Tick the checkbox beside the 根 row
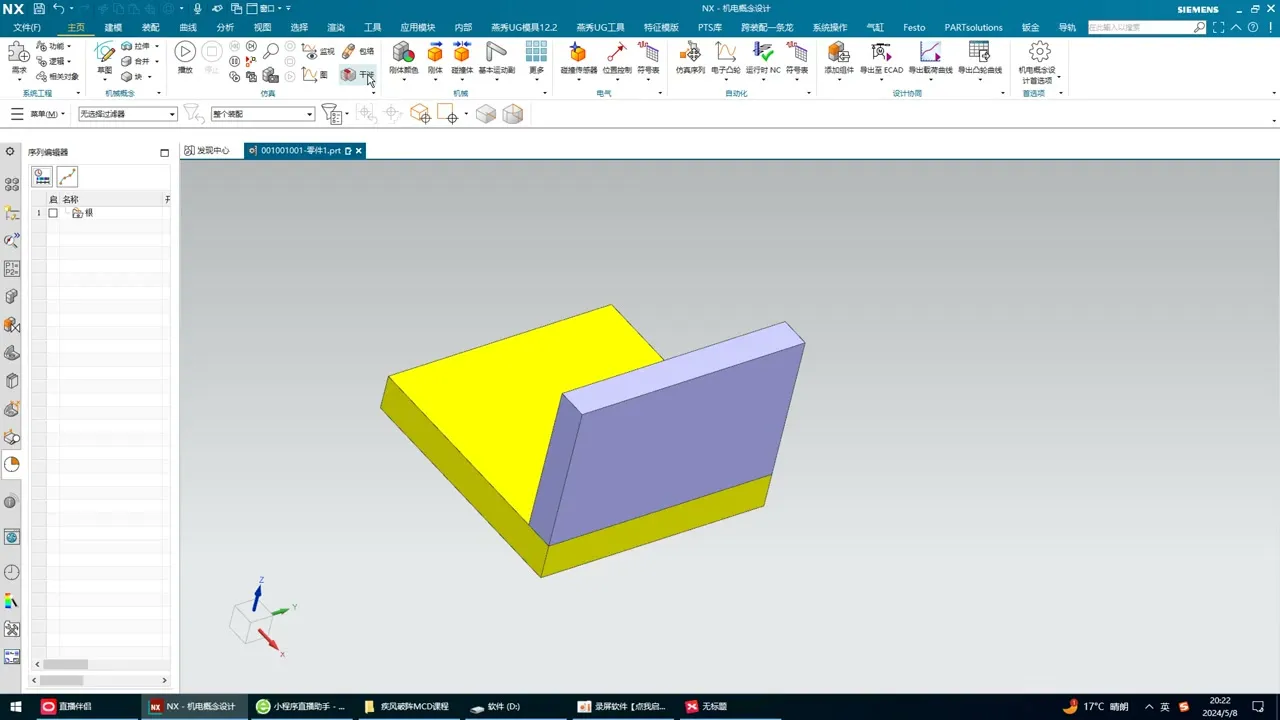Screen dimensions: 1280x720 53,213
